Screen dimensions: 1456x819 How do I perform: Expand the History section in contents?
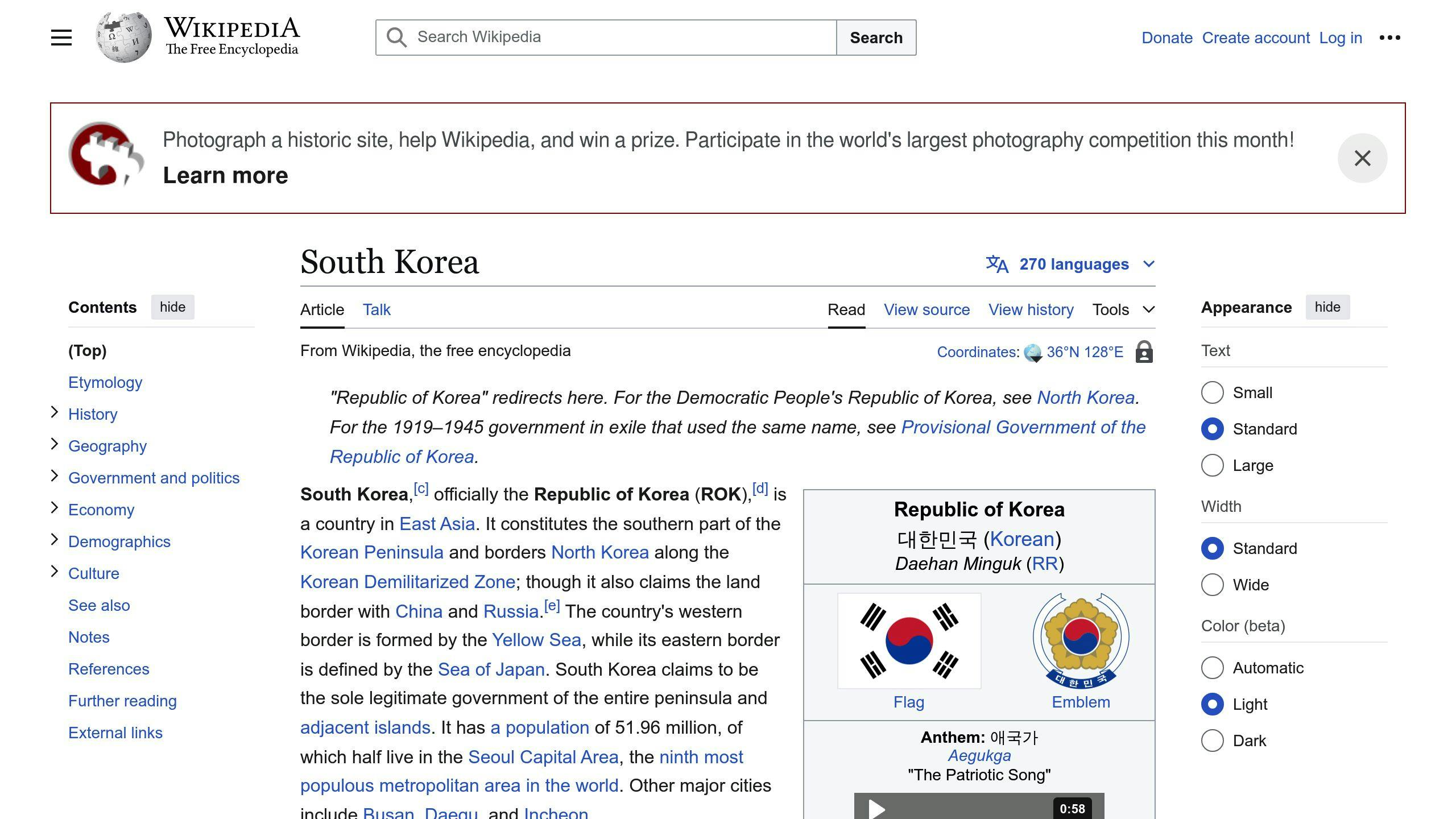[55, 412]
